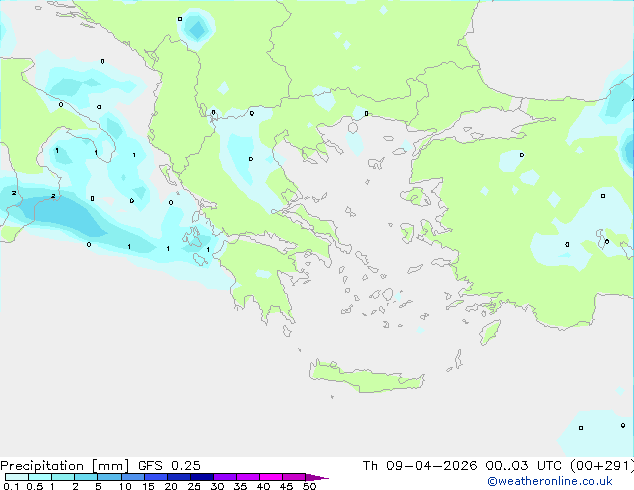Click the purple arrow above 50 mm
Image resolution: width=634 pixels, height=490 pixels.
(317, 477)
